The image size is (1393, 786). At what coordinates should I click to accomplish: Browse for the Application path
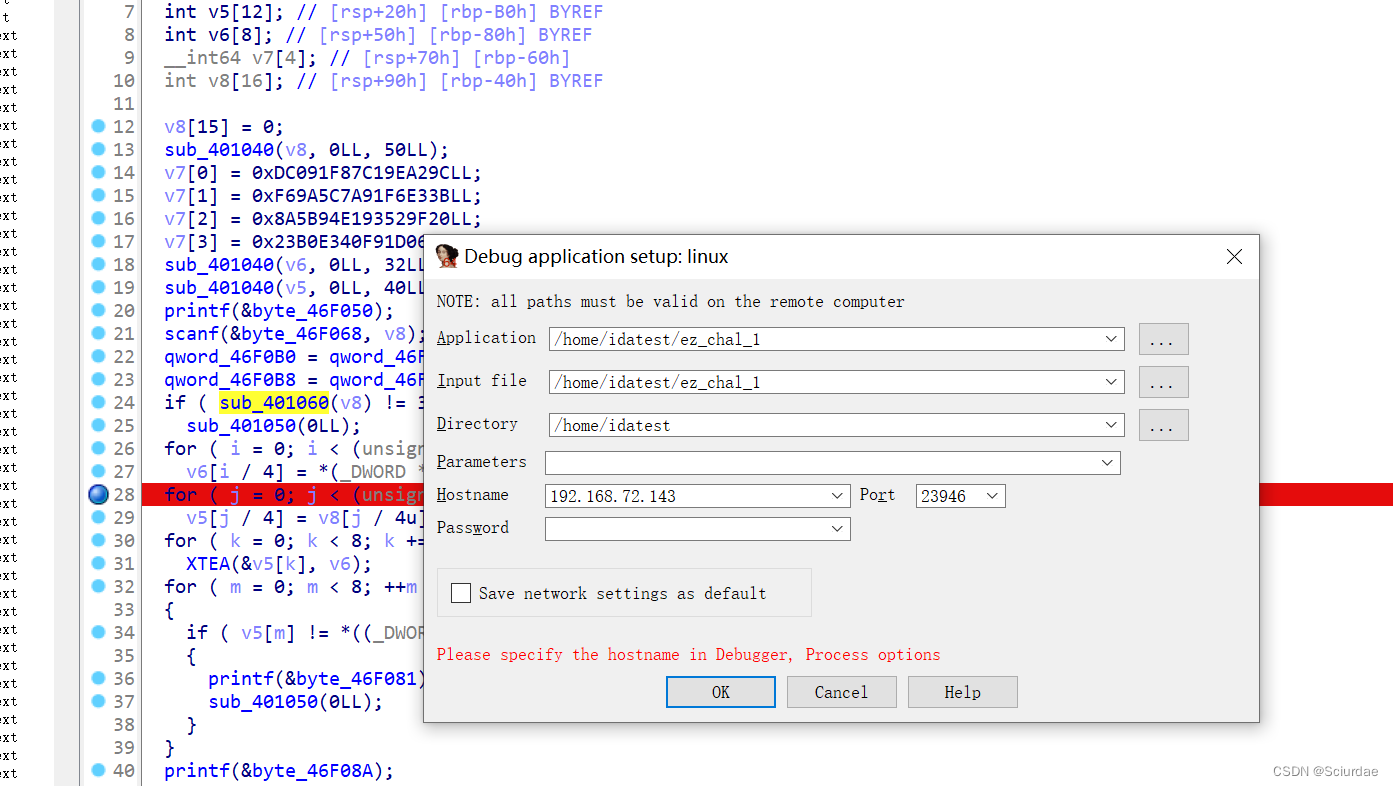click(1163, 339)
